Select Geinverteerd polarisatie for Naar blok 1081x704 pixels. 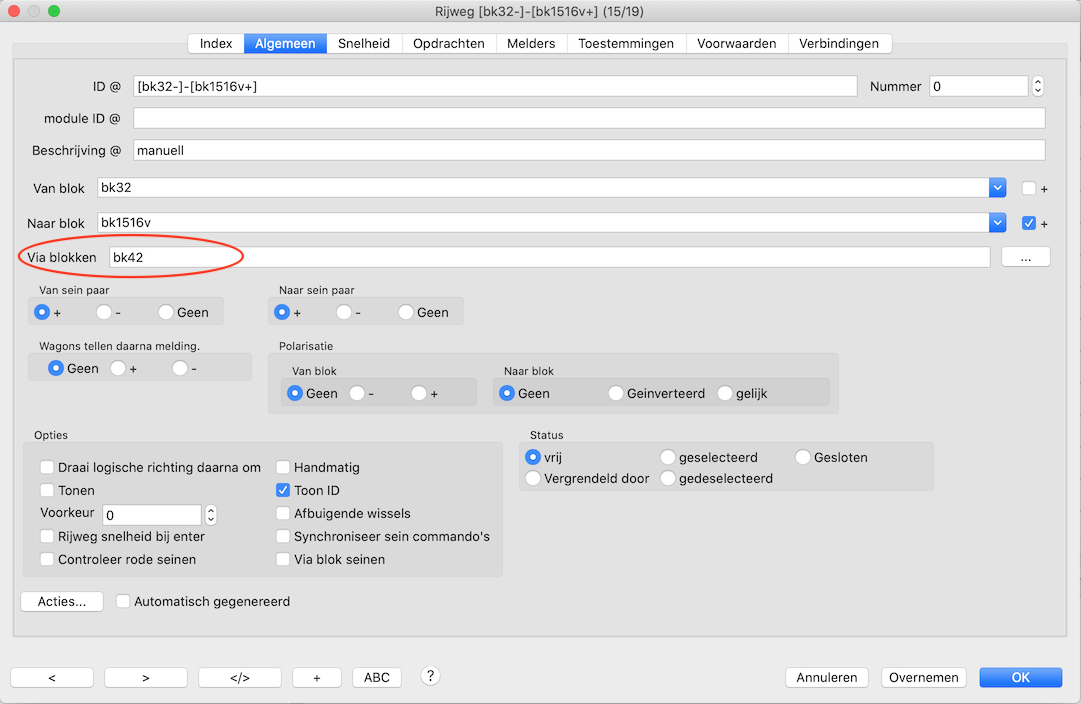[616, 393]
